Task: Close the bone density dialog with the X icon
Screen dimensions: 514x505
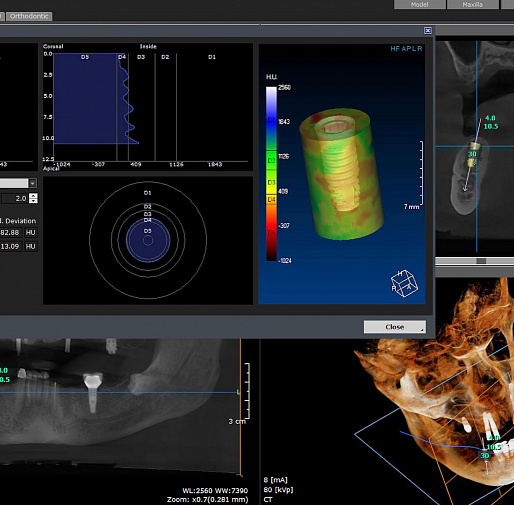Action: 428,31
